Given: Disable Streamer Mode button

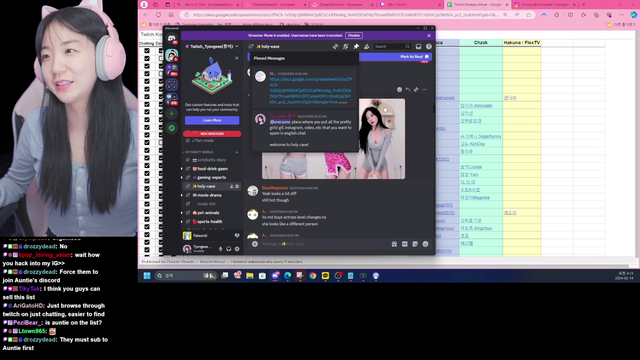Looking at the screenshot, I should tap(354, 36).
